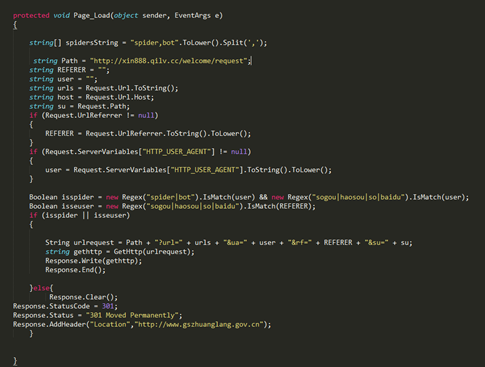The image size is (485, 367).
Task: Click the Regex("spider|bot") expression
Action: pos(160,197)
